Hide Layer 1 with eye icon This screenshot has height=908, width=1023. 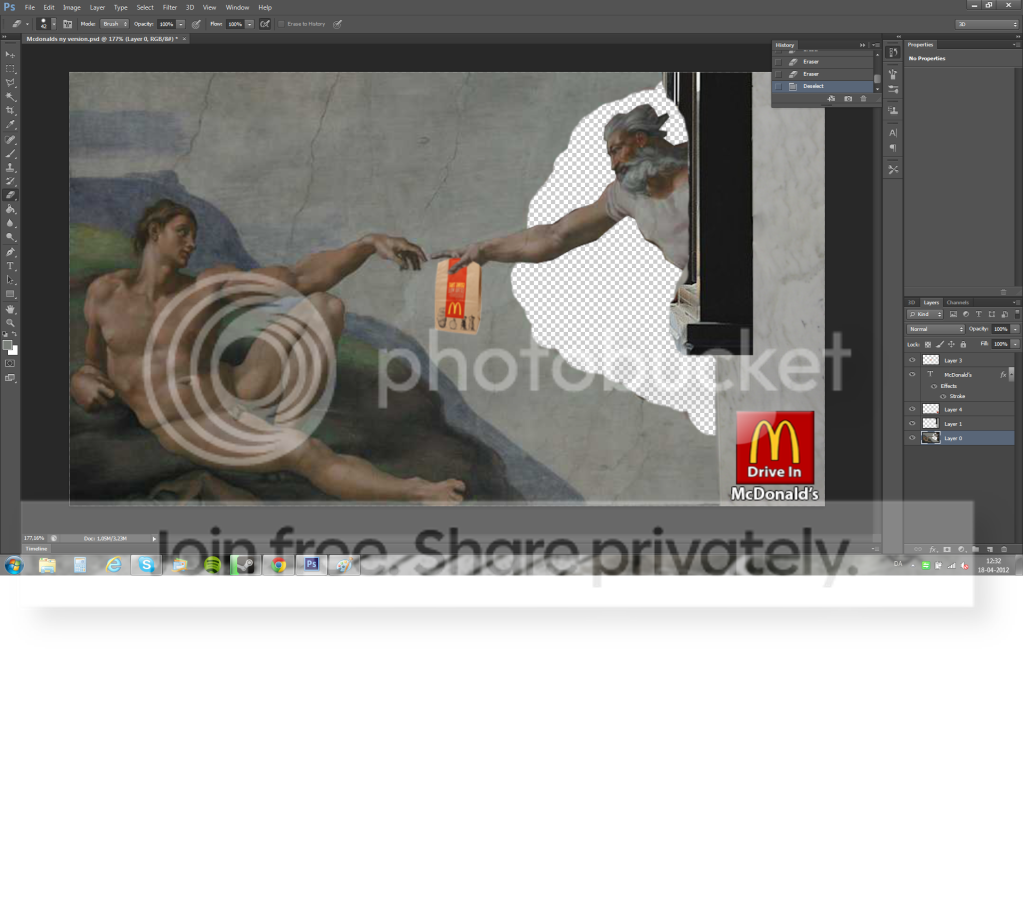(912, 423)
